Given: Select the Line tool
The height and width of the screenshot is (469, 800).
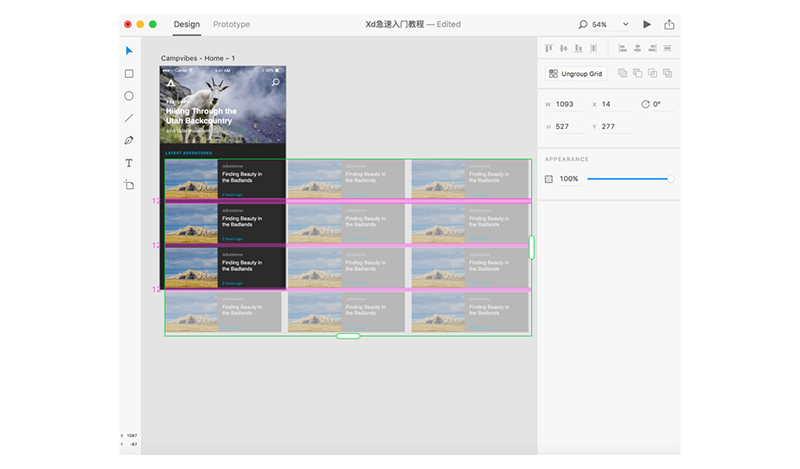Looking at the screenshot, I should tap(129, 118).
